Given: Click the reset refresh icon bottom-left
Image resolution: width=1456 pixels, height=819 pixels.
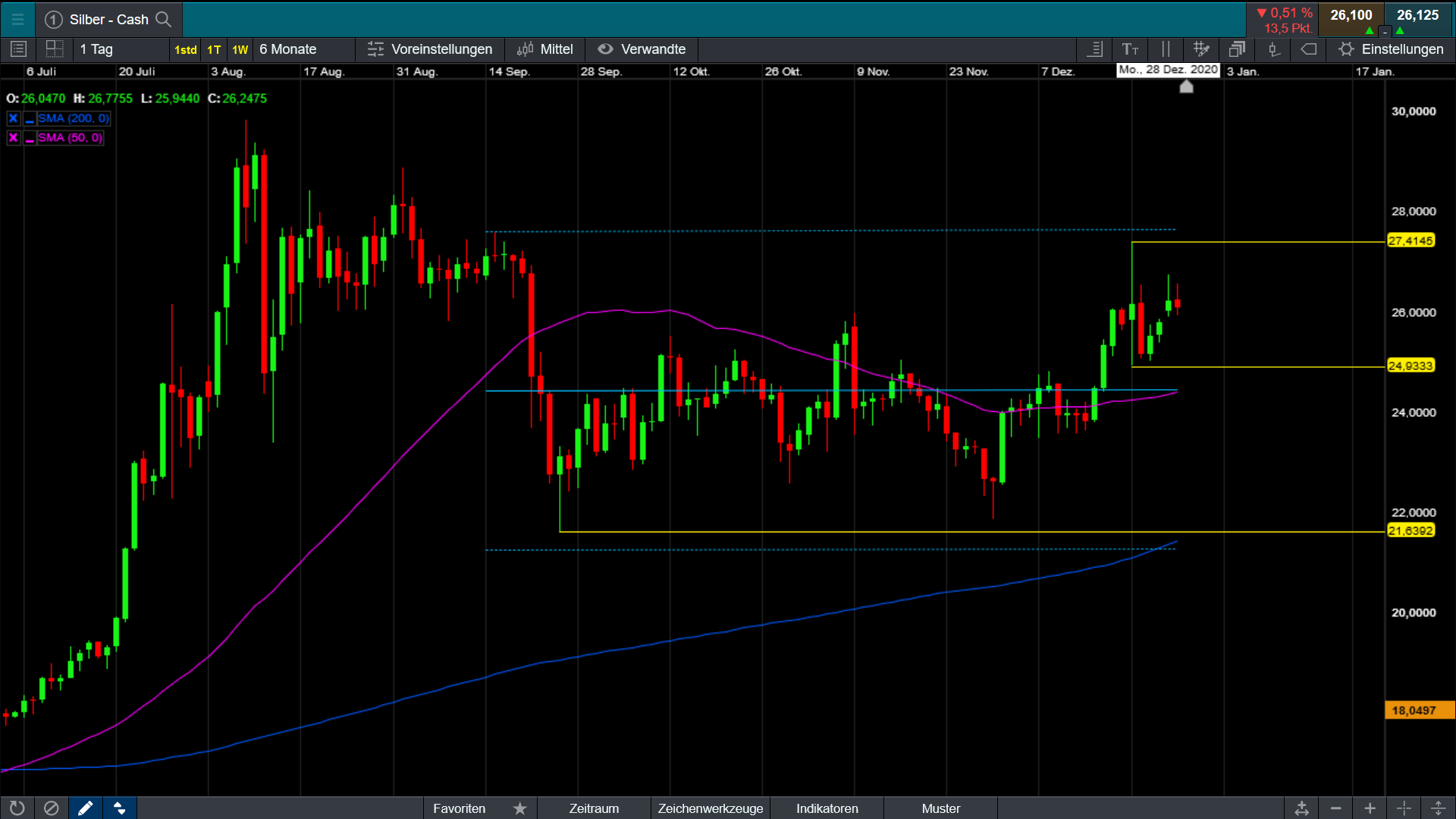Looking at the screenshot, I should [x=17, y=808].
